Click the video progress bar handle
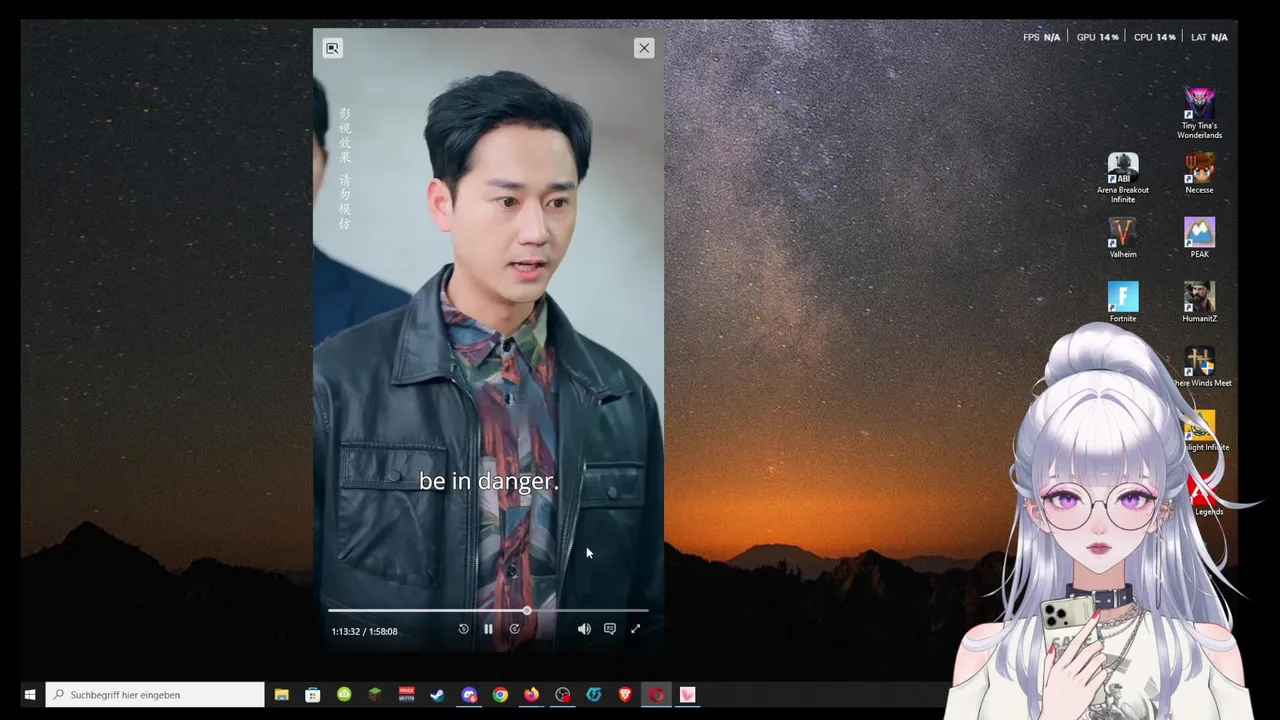The width and height of the screenshot is (1280, 720). (x=527, y=610)
